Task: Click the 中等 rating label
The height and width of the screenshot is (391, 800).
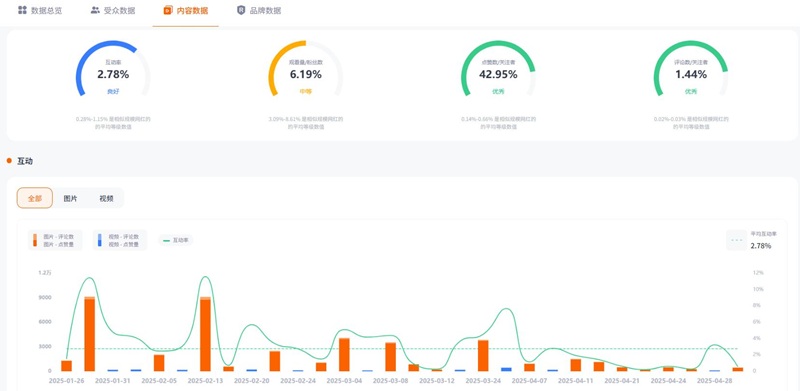Action: pyautogui.click(x=306, y=91)
